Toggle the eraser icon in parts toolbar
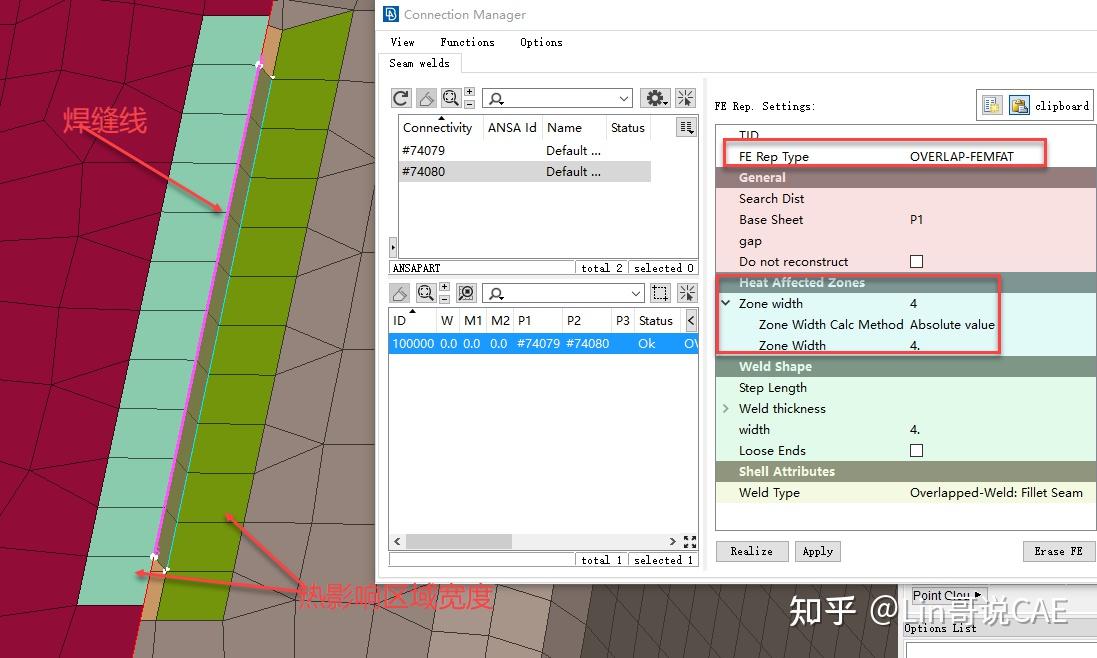1097x658 pixels. click(426, 99)
